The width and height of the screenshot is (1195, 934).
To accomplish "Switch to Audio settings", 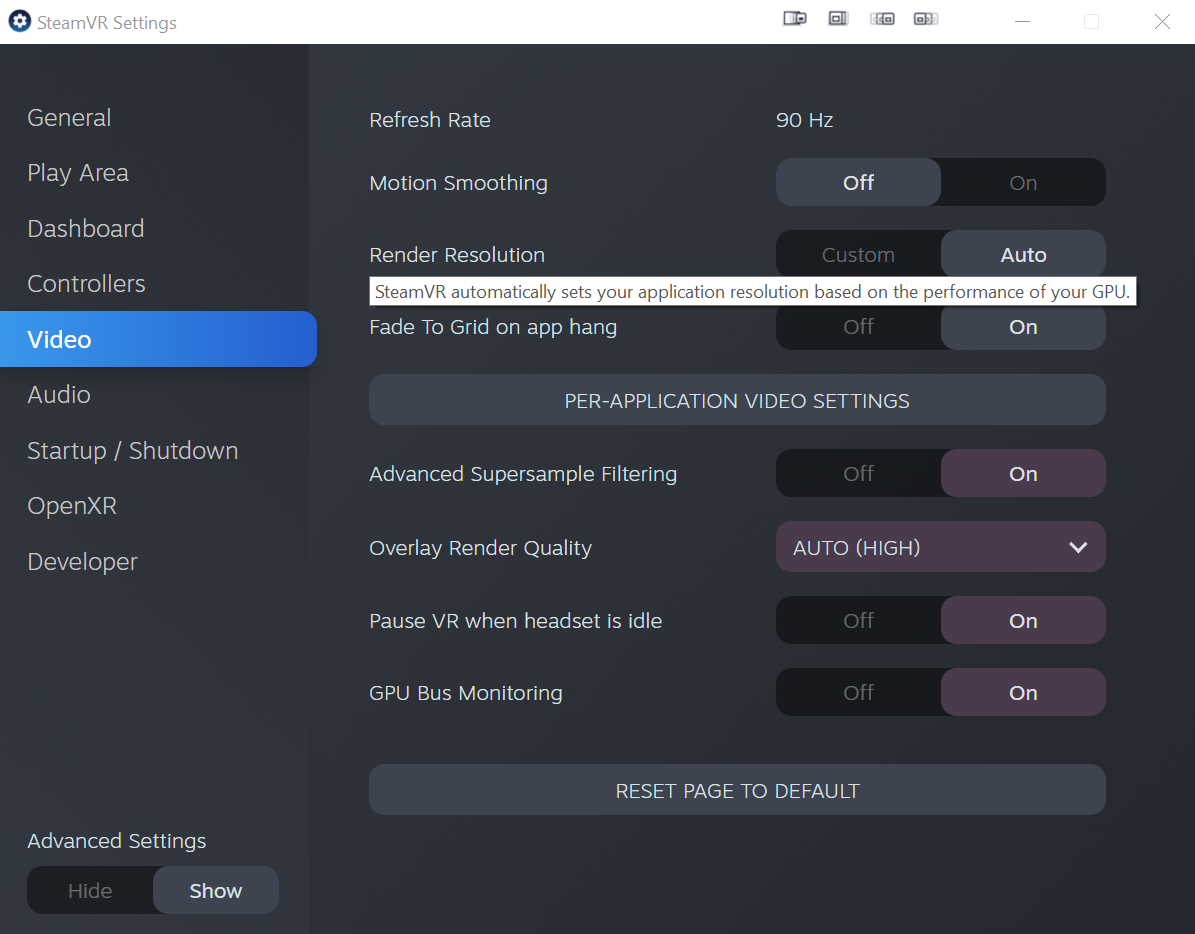I will [x=59, y=395].
